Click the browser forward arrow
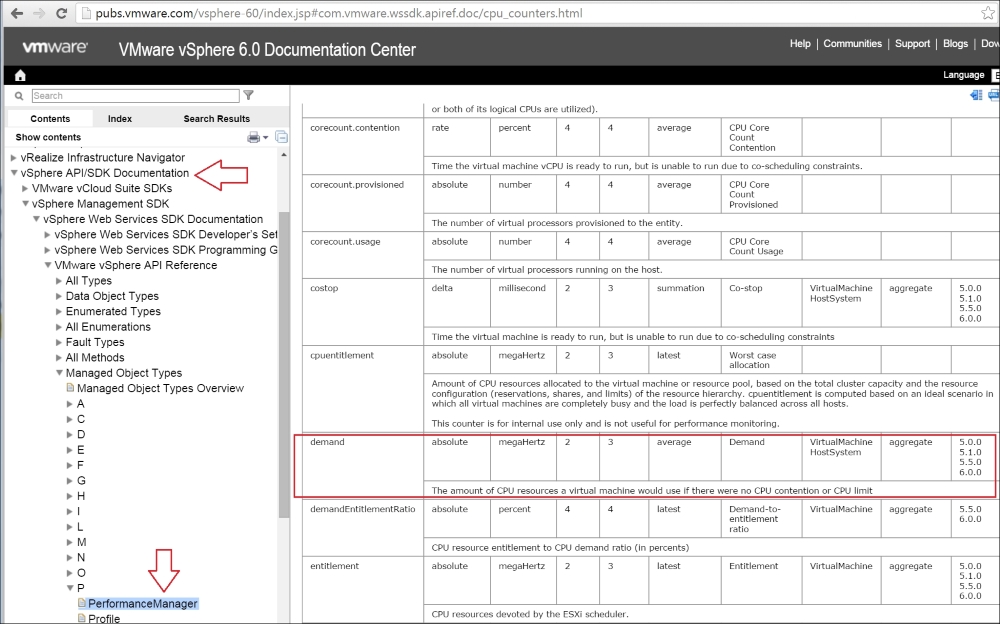 39,13
